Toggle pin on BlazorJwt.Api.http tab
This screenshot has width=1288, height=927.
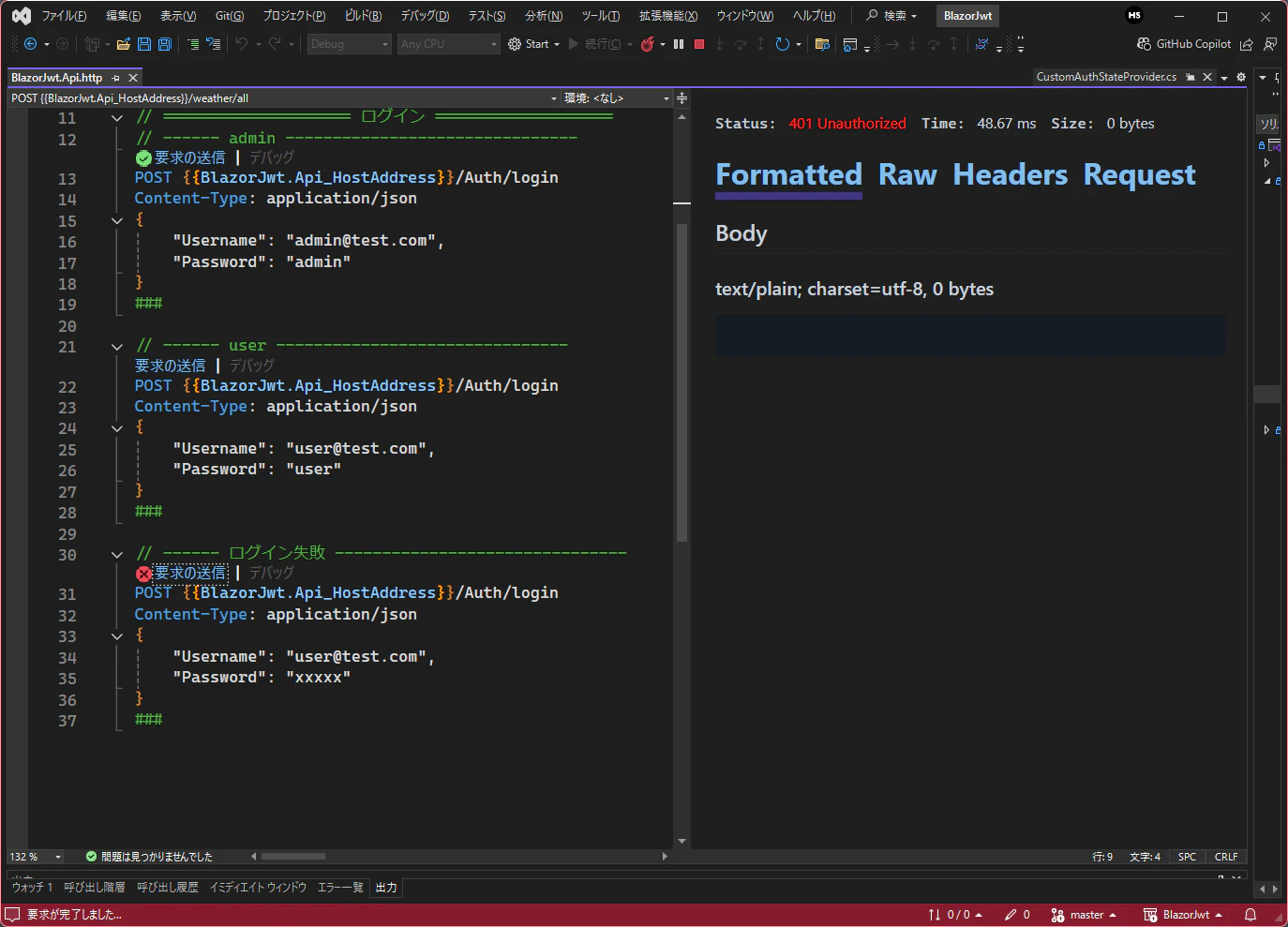[115, 78]
